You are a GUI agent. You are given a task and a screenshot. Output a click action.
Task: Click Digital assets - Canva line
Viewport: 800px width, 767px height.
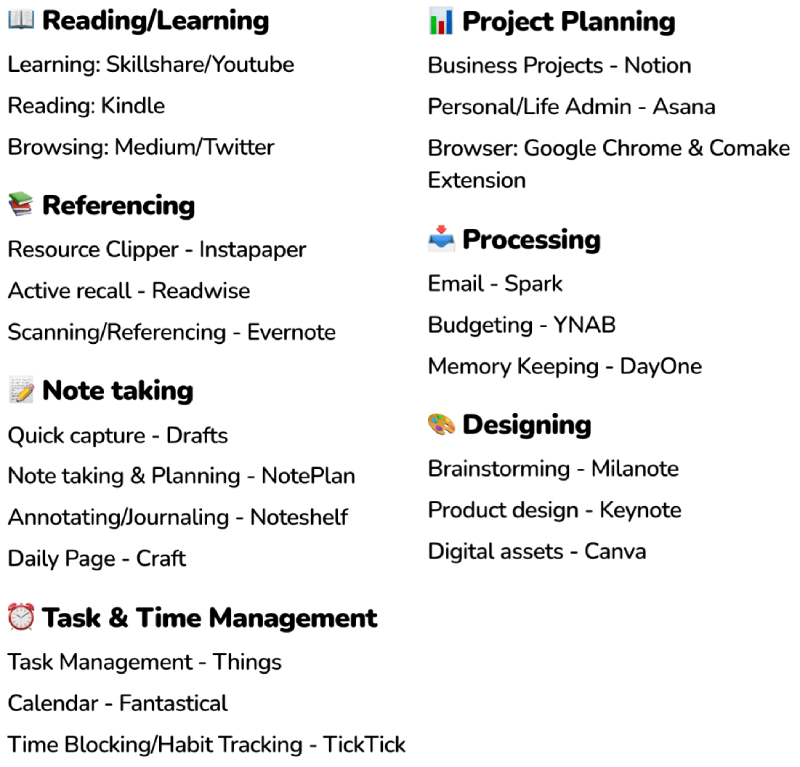point(535,552)
